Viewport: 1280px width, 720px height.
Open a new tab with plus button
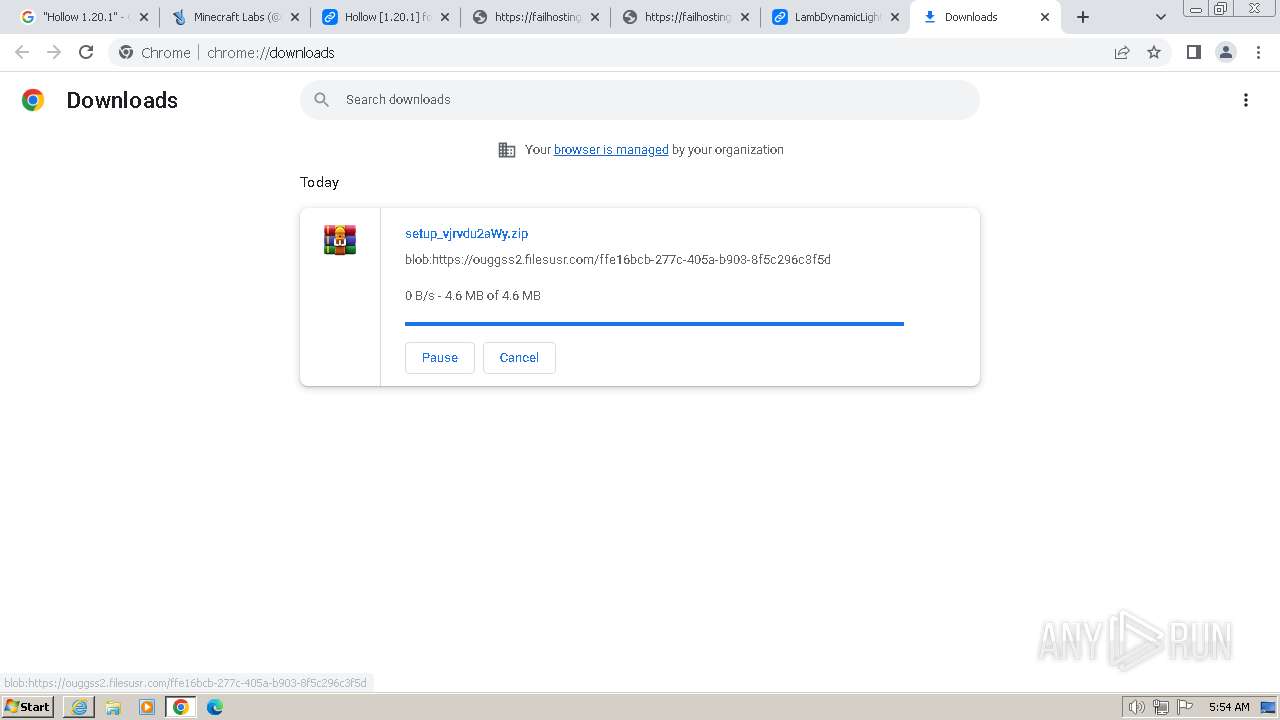[x=1083, y=17]
